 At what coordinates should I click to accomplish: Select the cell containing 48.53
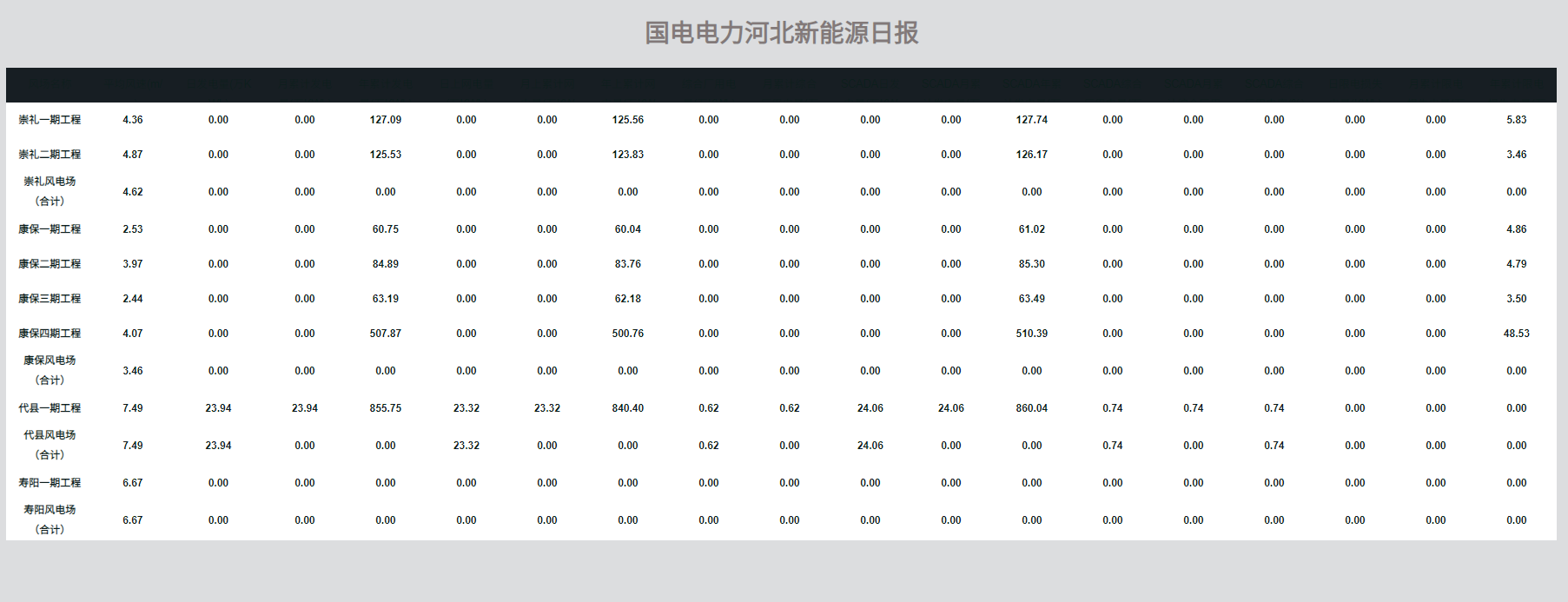pos(1516,334)
